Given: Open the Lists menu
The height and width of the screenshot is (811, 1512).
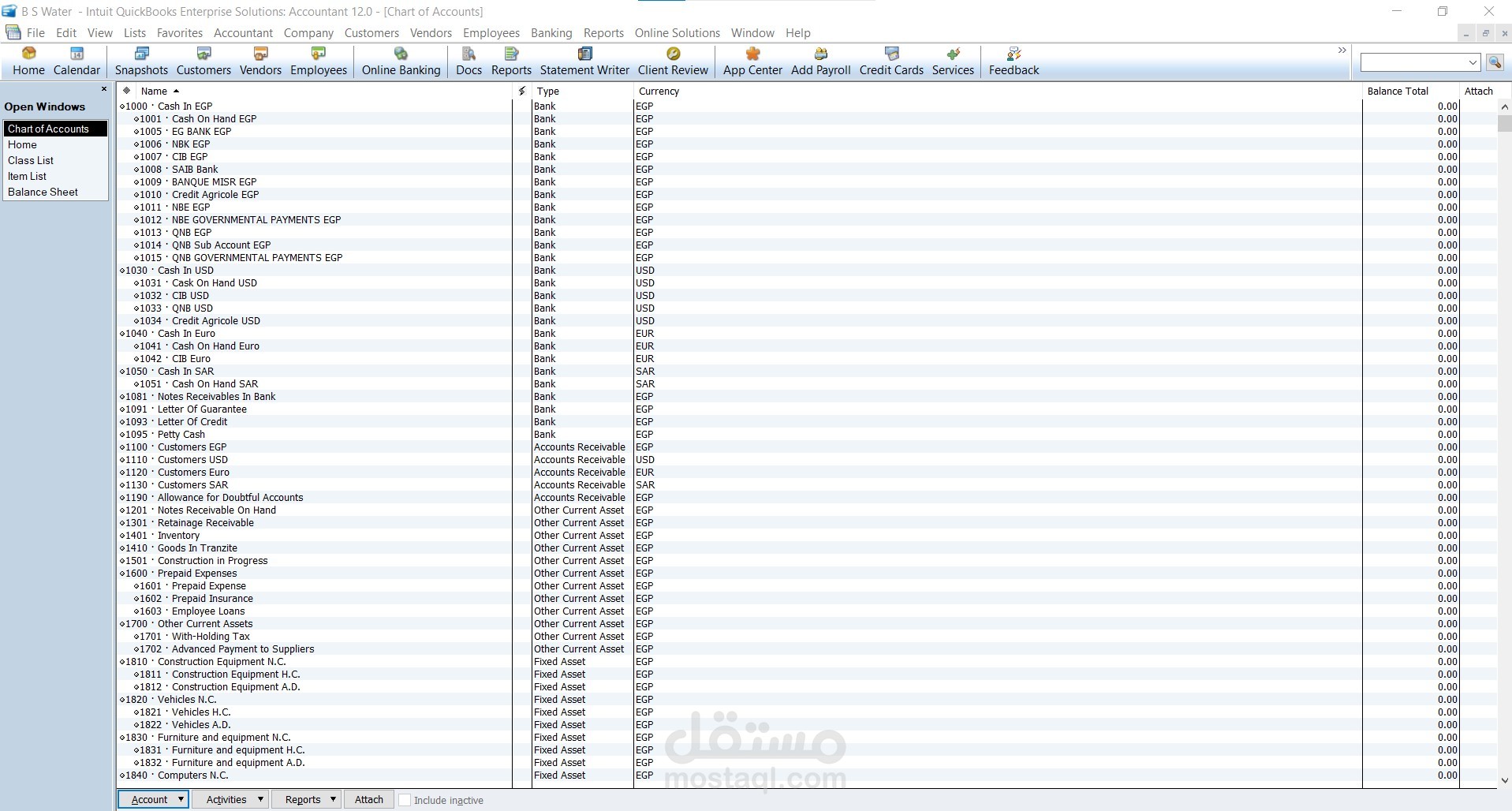Looking at the screenshot, I should tap(135, 33).
